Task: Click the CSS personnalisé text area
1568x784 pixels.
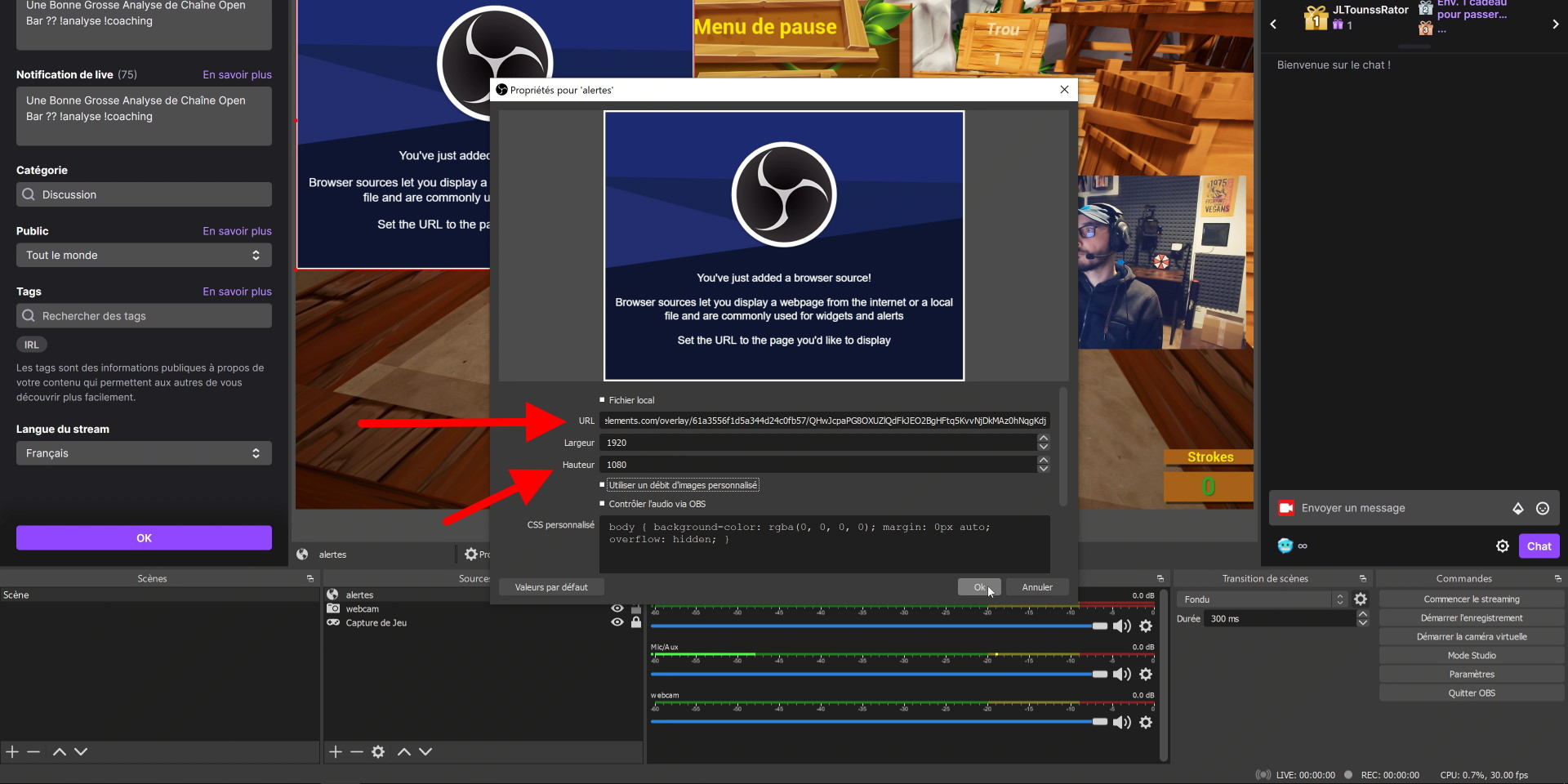Action: coord(825,544)
